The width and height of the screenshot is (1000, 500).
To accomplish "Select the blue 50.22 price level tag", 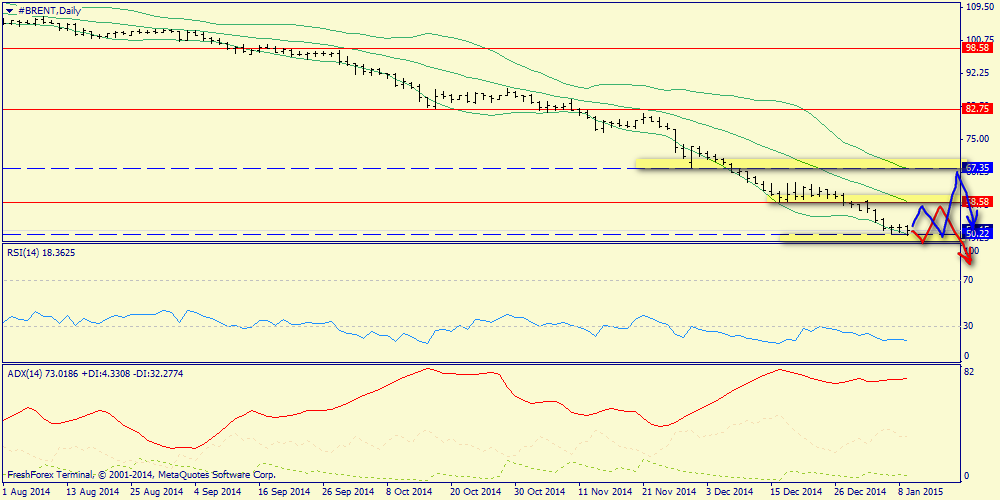I will [x=977, y=233].
